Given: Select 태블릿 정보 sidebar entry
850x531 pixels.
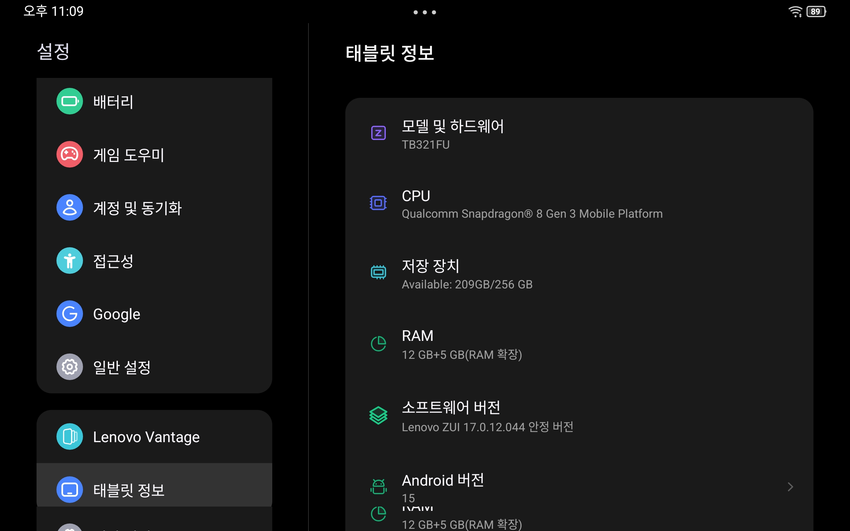Looking at the screenshot, I should 154,485.
